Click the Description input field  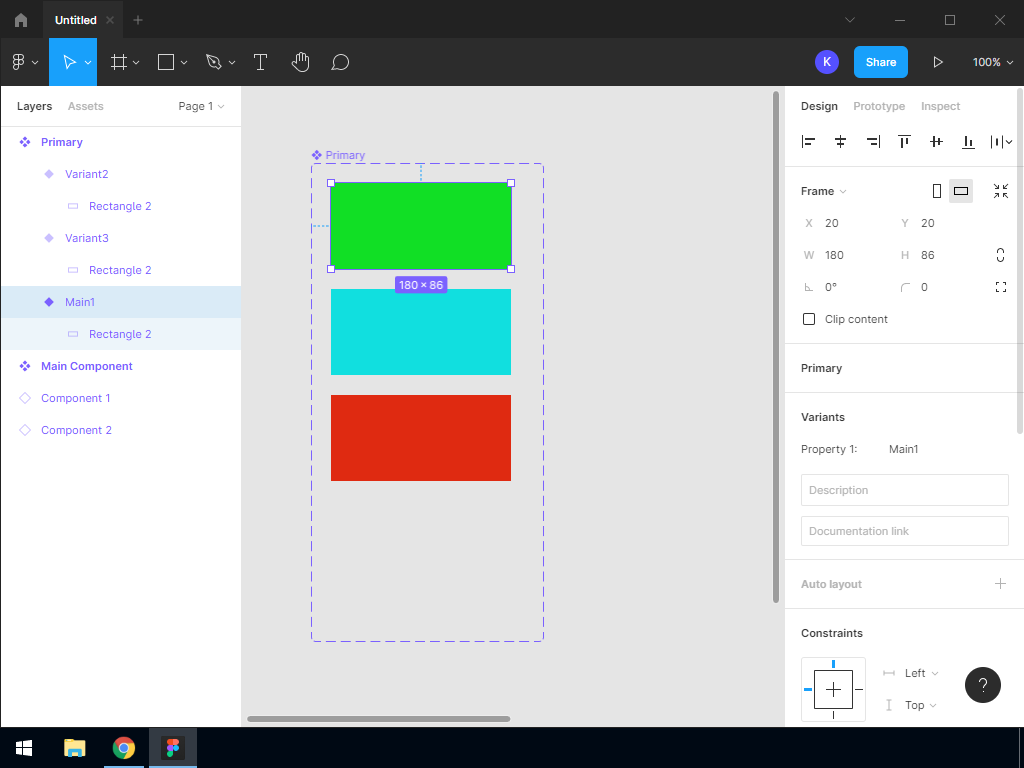904,490
